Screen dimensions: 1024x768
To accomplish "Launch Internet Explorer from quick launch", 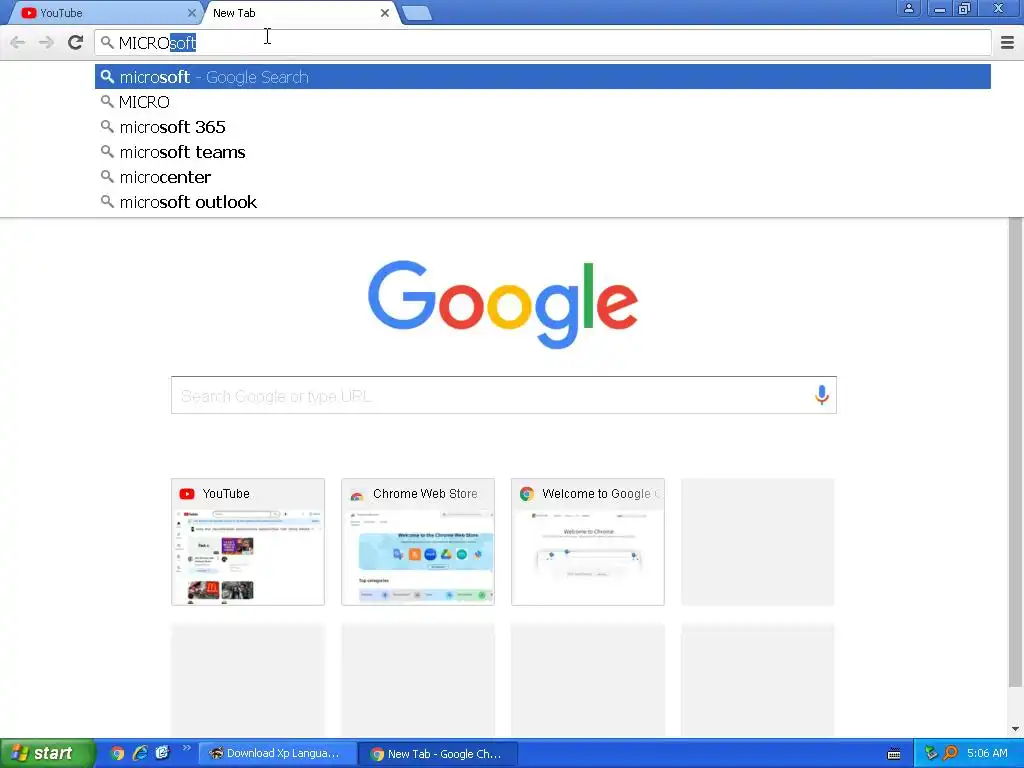I will 140,753.
